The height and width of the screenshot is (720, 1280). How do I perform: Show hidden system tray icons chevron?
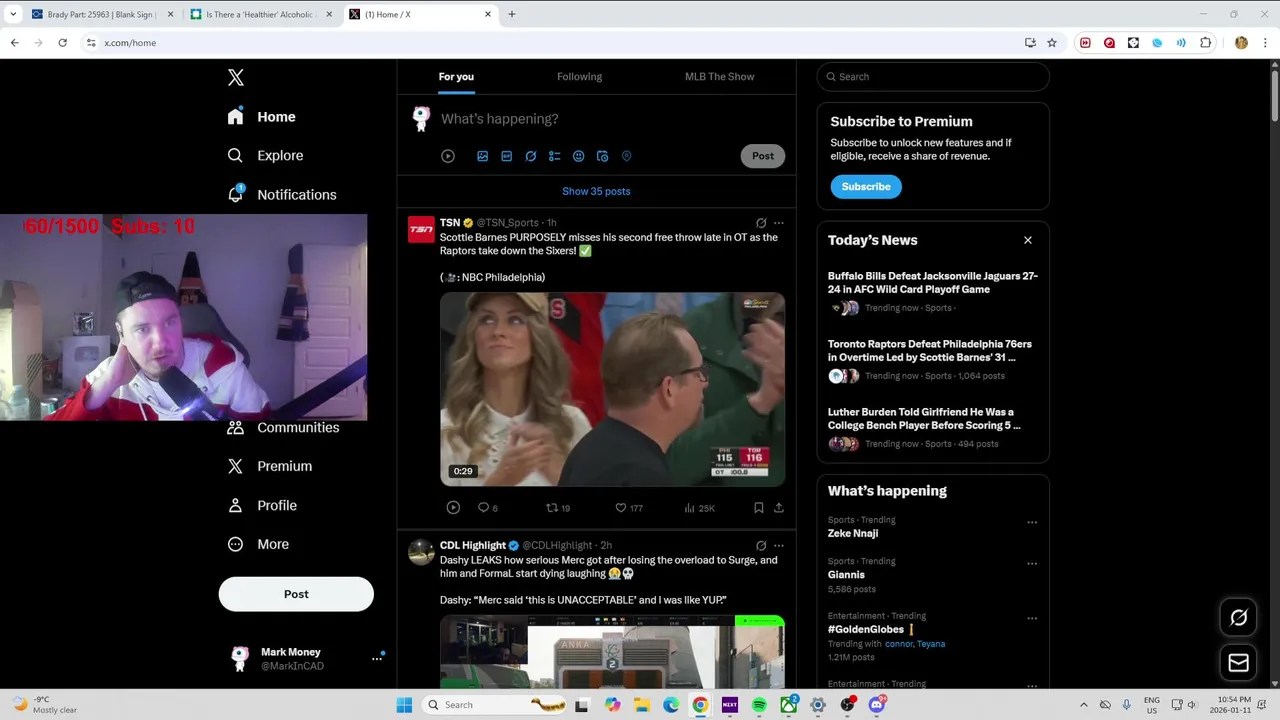(1083, 705)
